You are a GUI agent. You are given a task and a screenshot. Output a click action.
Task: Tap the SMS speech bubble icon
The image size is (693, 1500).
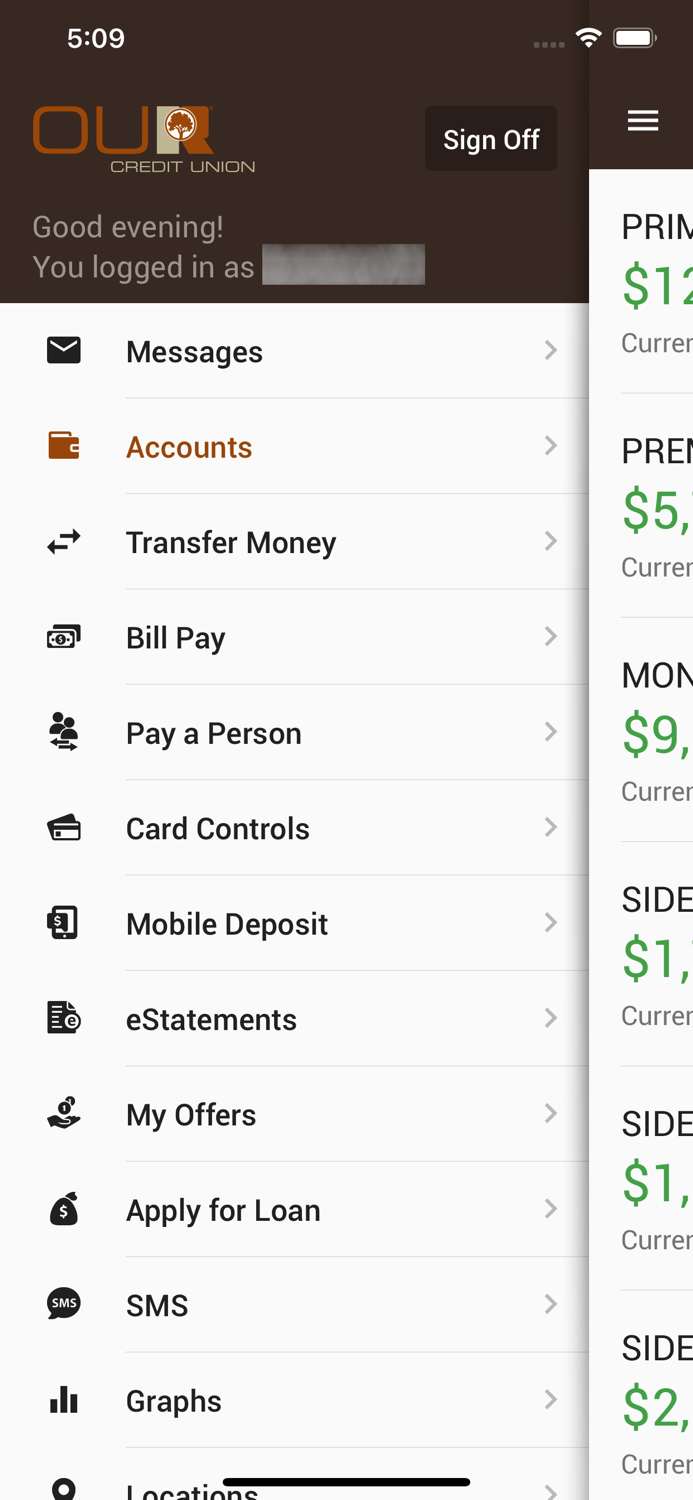pyautogui.click(x=64, y=1304)
